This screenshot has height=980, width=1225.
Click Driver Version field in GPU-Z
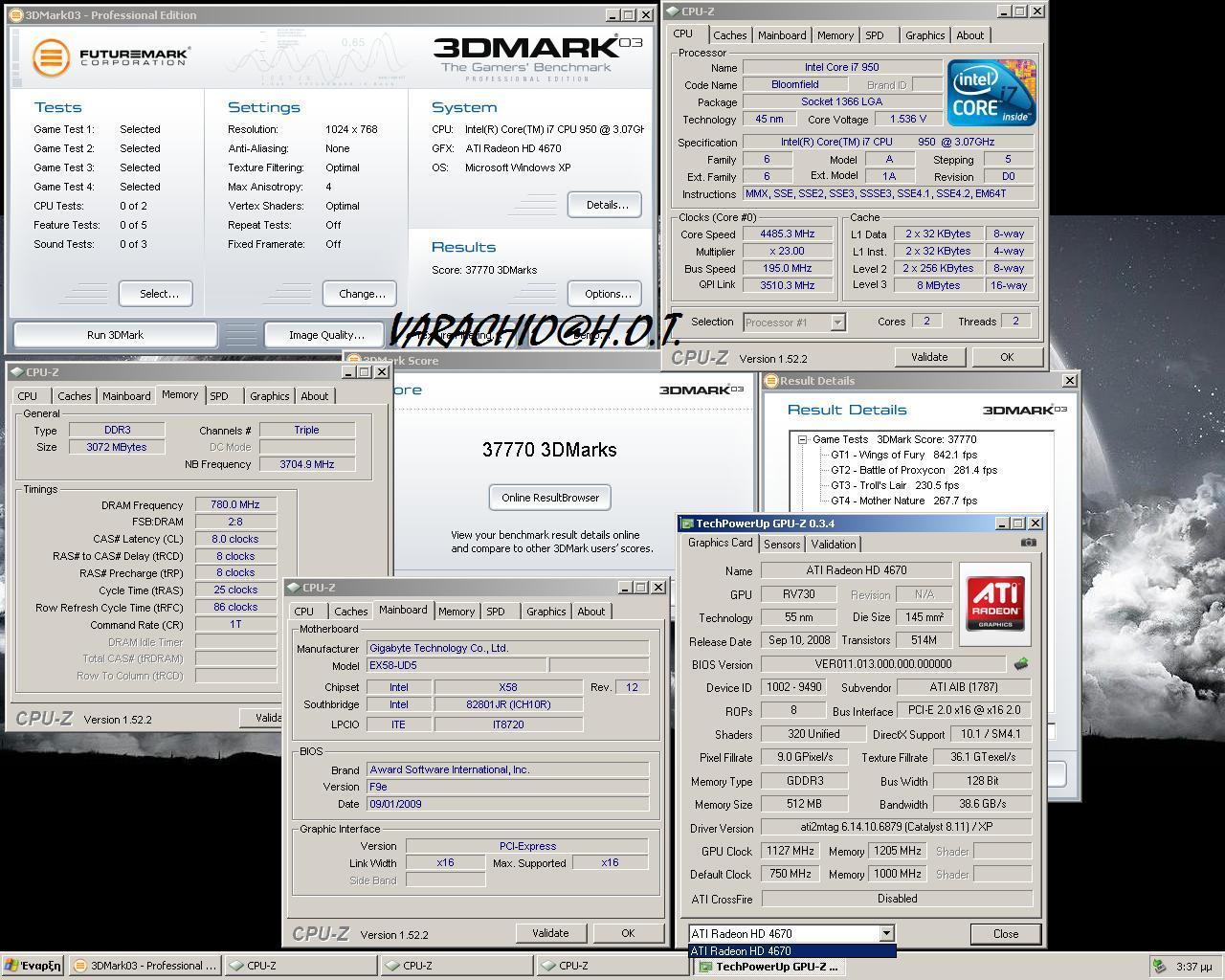(897, 828)
